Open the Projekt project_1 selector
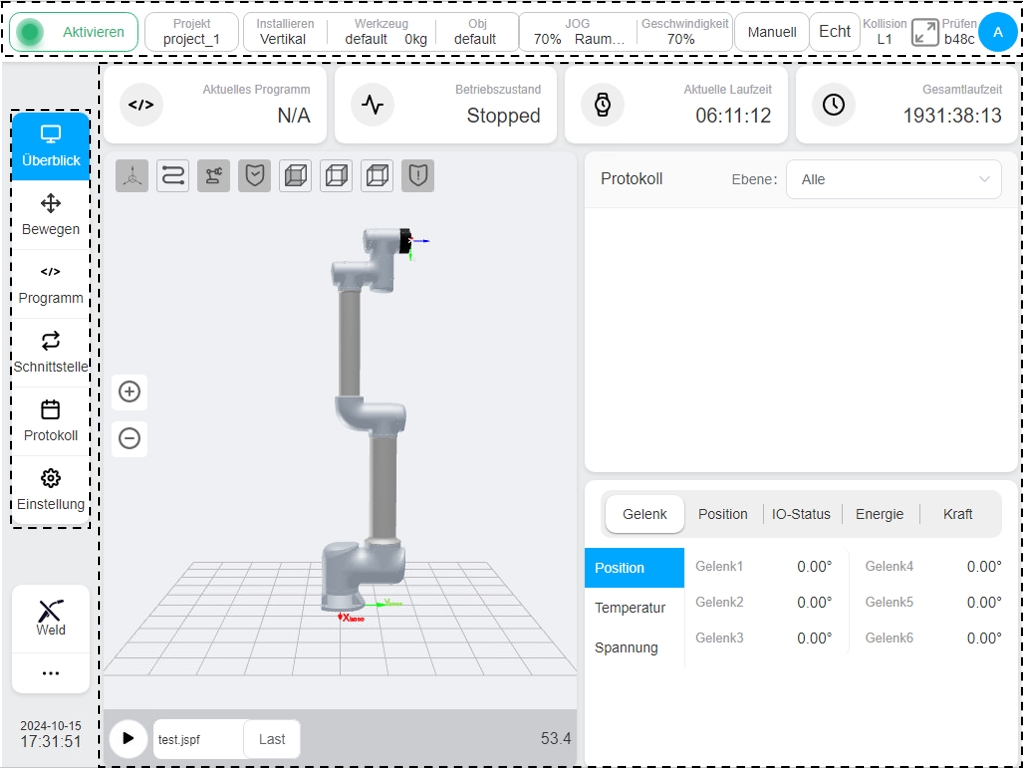The width and height of the screenshot is (1023, 768). click(x=191, y=32)
